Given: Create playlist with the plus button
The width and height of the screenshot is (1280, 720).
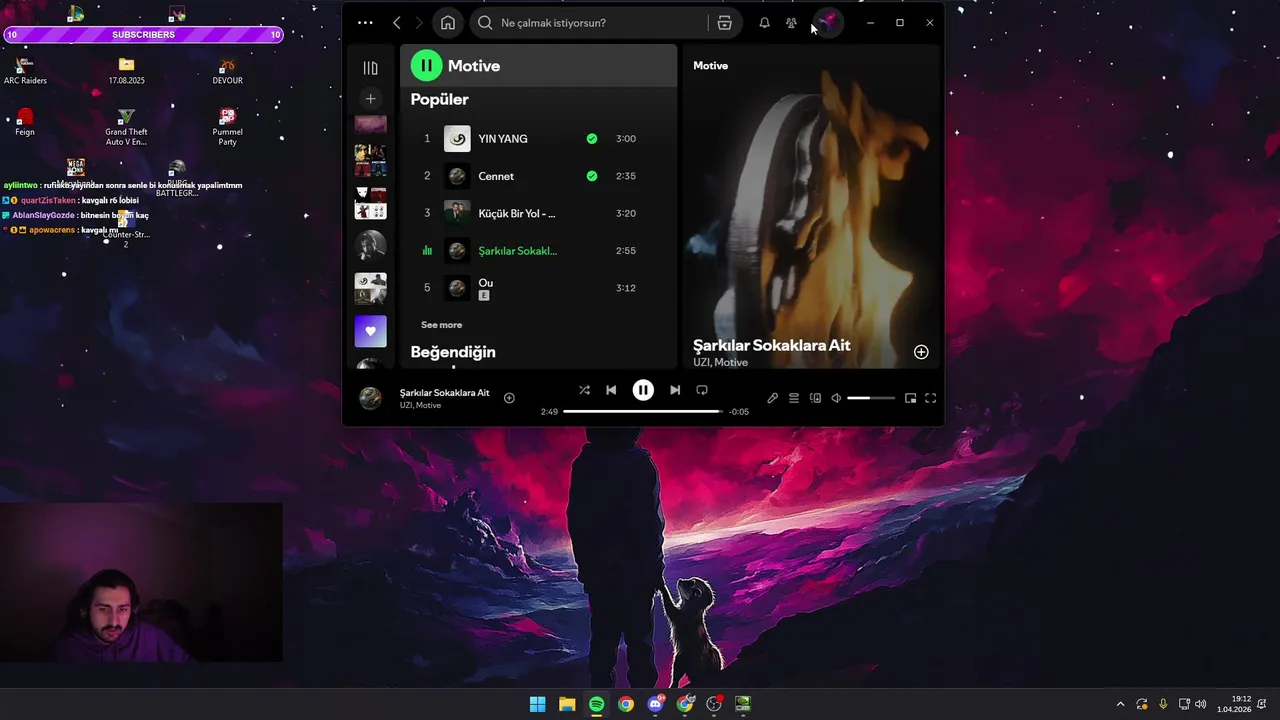Looking at the screenshot, I should pos(370,98).
